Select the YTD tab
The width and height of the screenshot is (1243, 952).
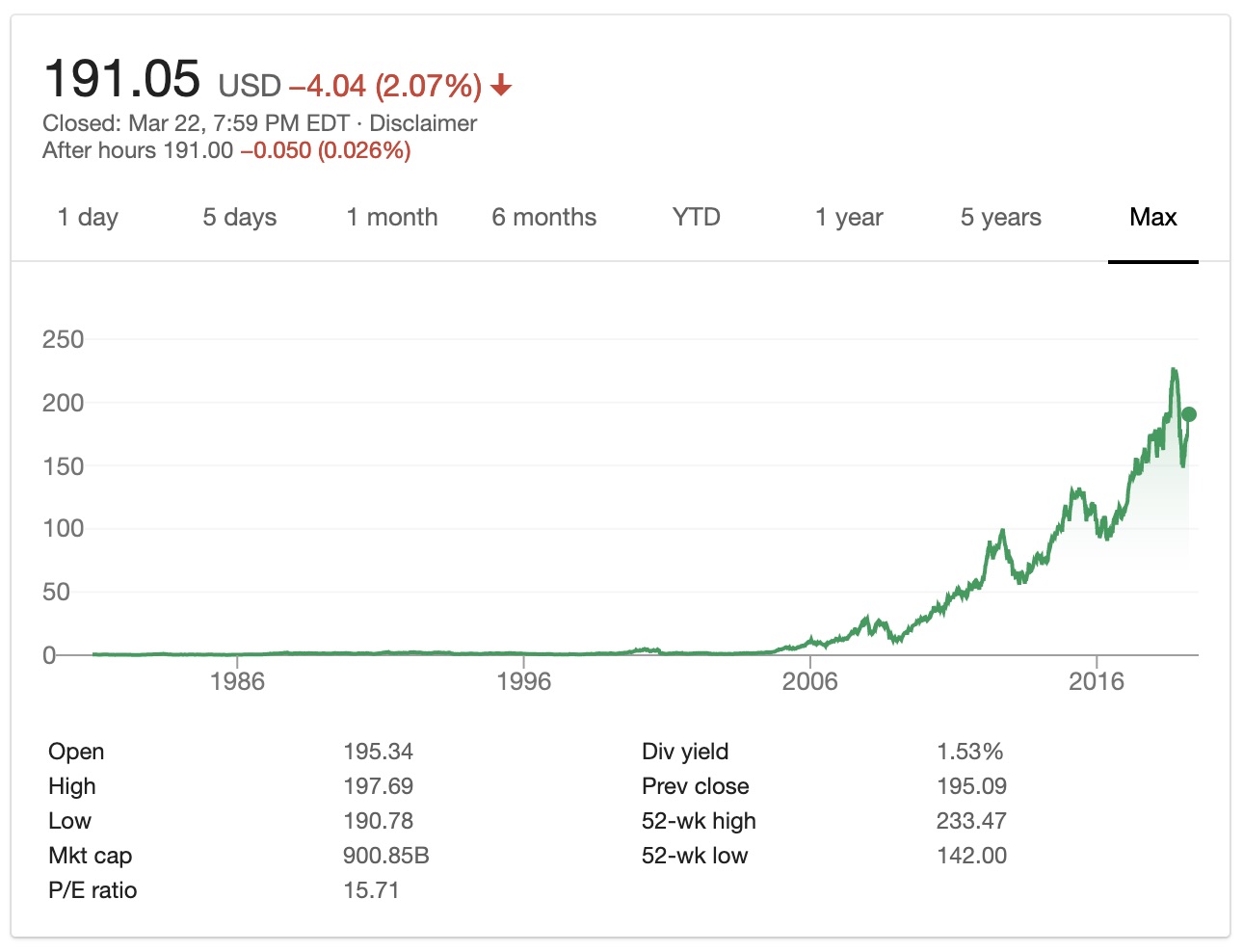tap(696, 218)
